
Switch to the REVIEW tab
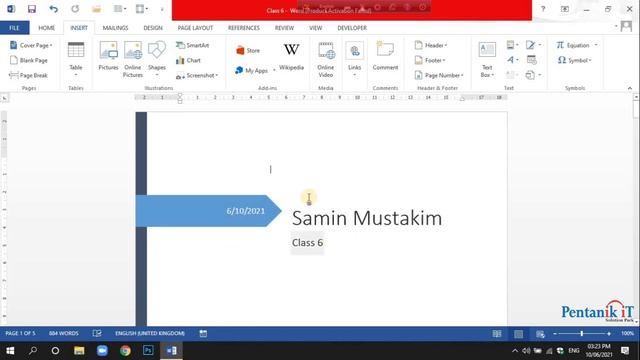pyautogui.click(x=284, y=28)
